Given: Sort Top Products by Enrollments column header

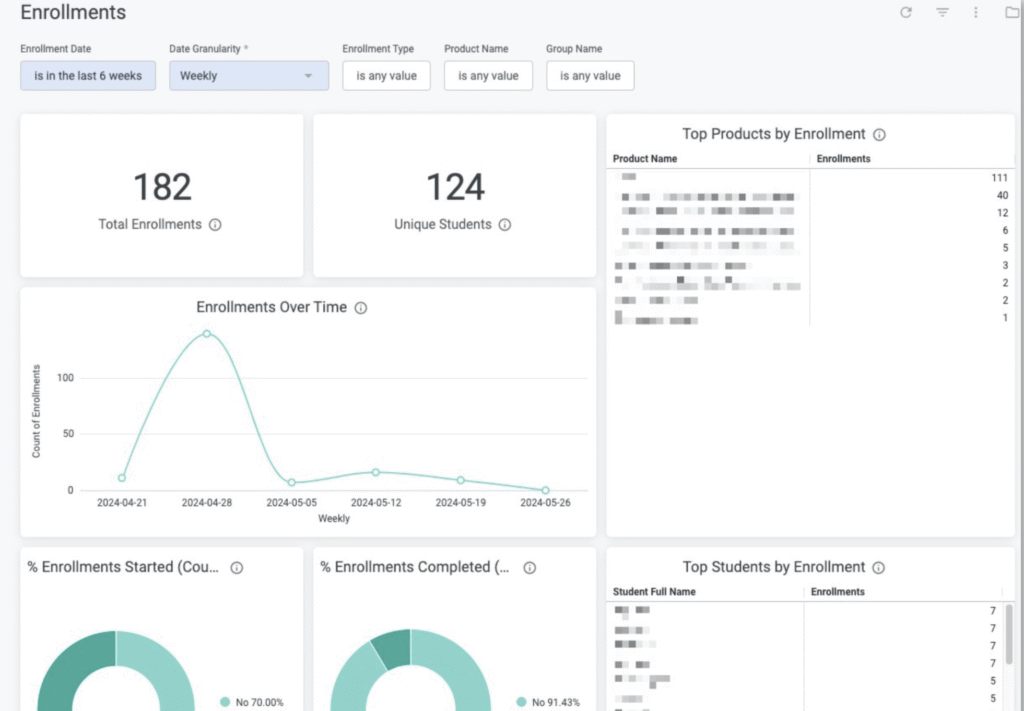Looking at the screenshot, I should click(843, 159).
